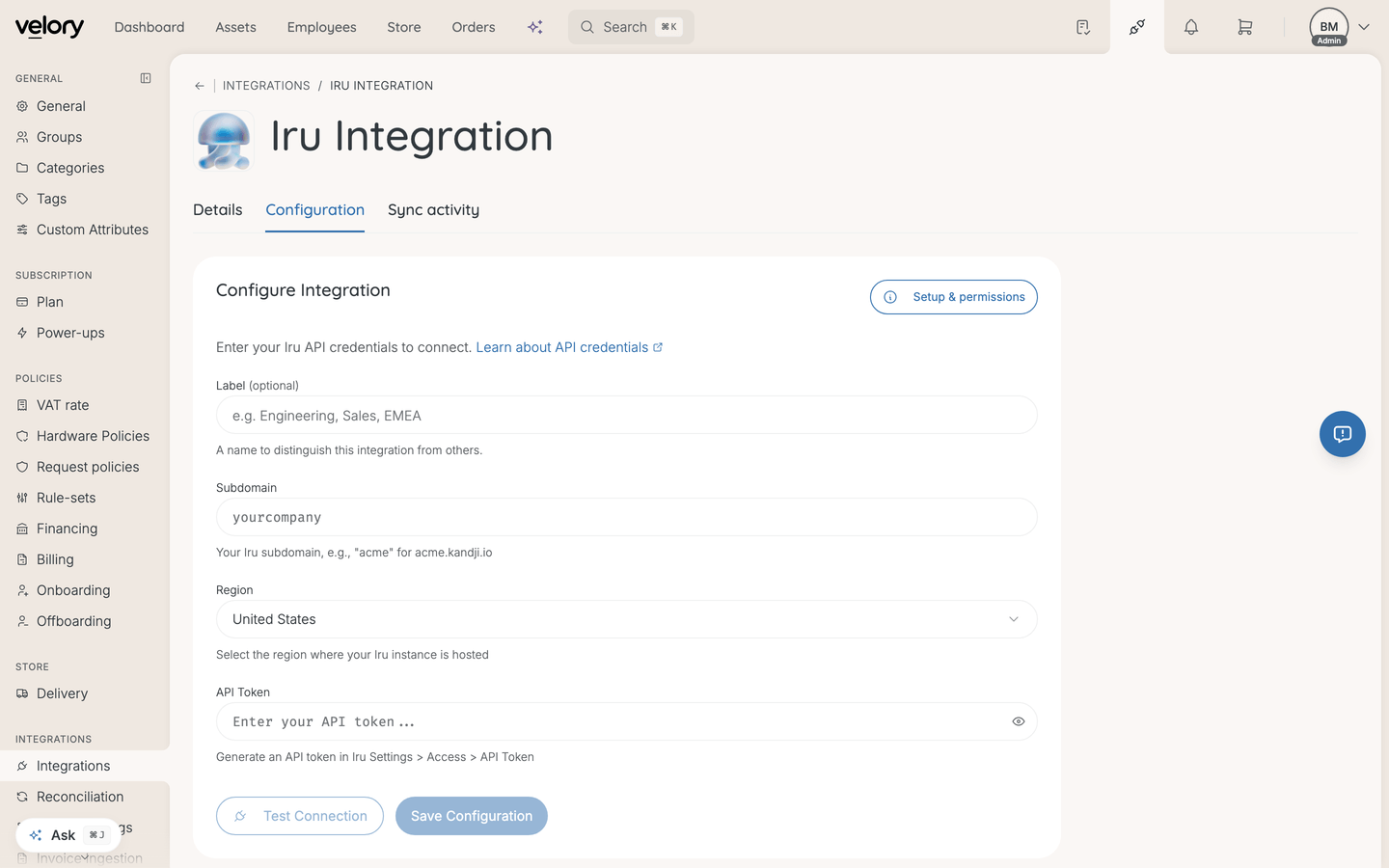
Task: Click the Setup & permissions button
Action: tap(954, 297)
